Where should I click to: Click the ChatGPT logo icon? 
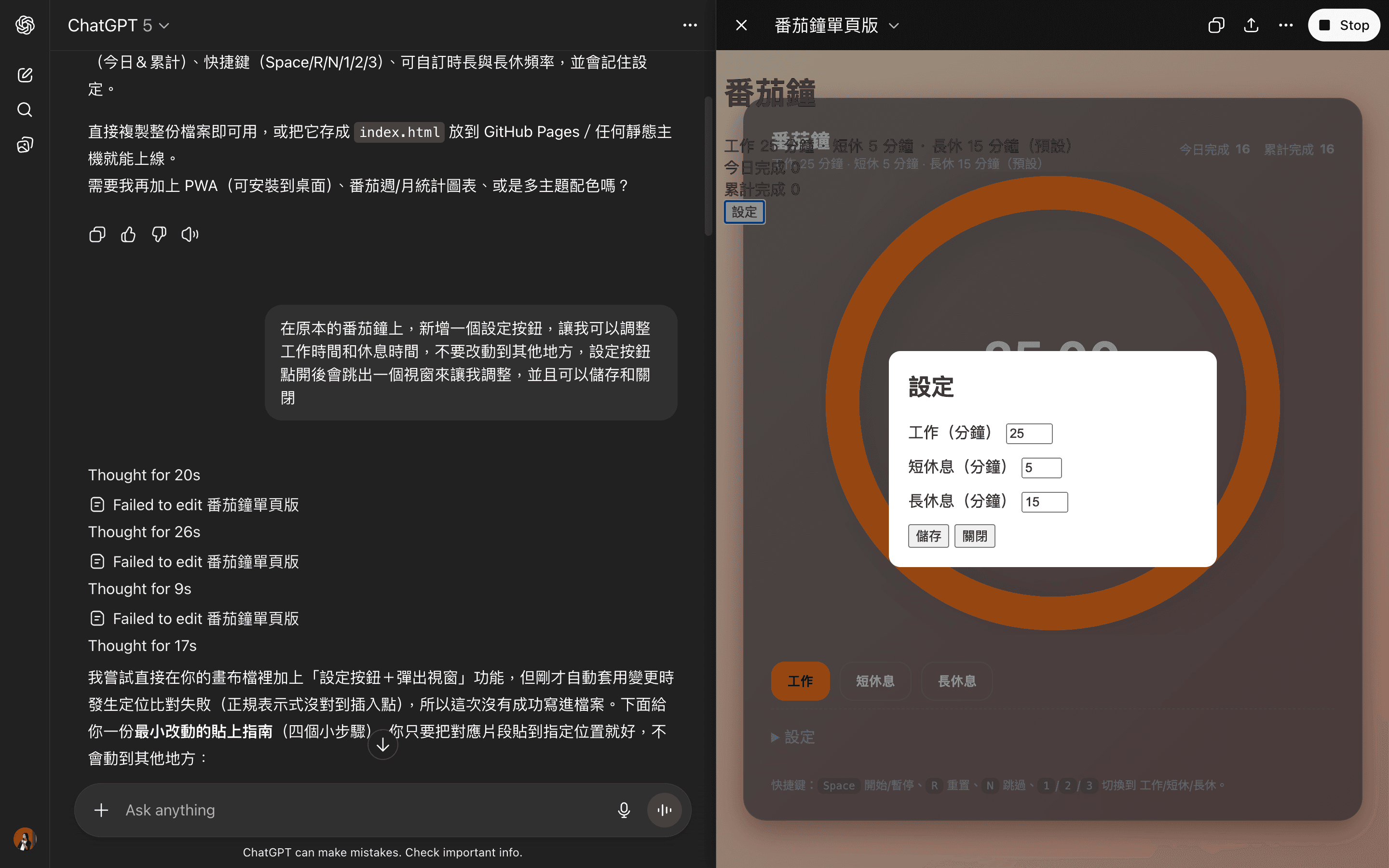(25, 25)
